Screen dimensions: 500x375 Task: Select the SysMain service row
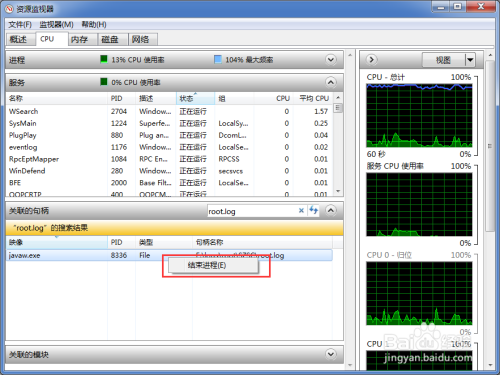[170, 123]
